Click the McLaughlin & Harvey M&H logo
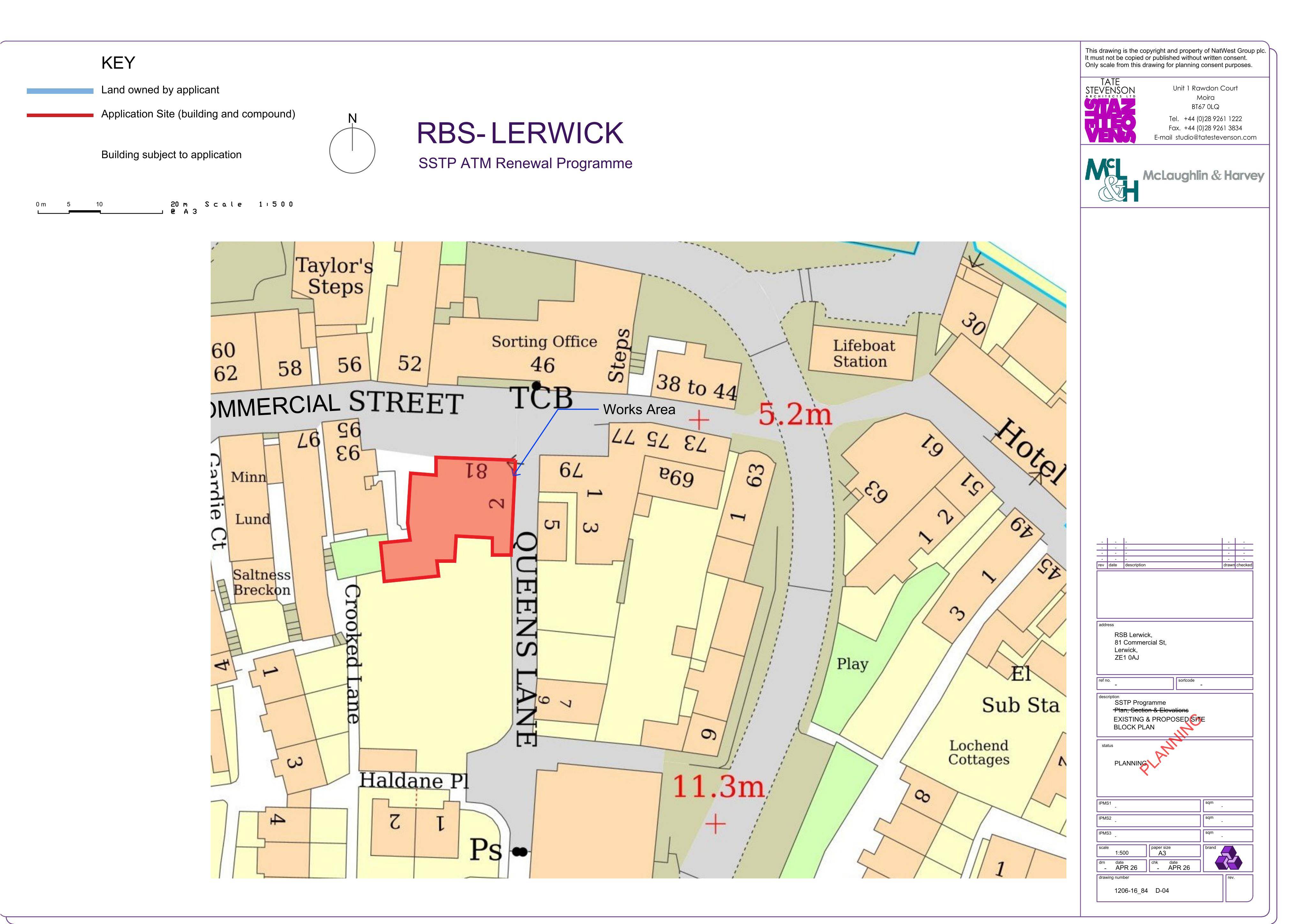This screenshot has height=924, width=1307. tap(1111, 180)
